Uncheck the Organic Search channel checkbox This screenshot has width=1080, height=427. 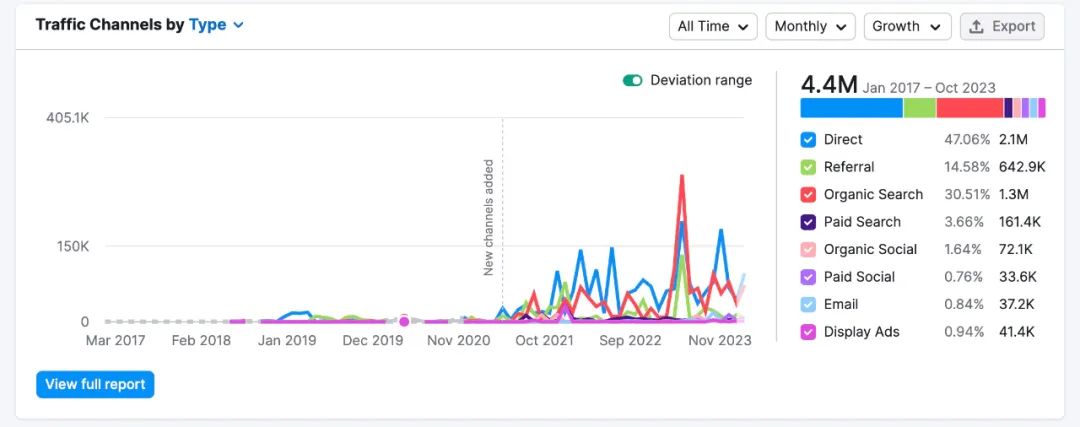pos(808,195)
